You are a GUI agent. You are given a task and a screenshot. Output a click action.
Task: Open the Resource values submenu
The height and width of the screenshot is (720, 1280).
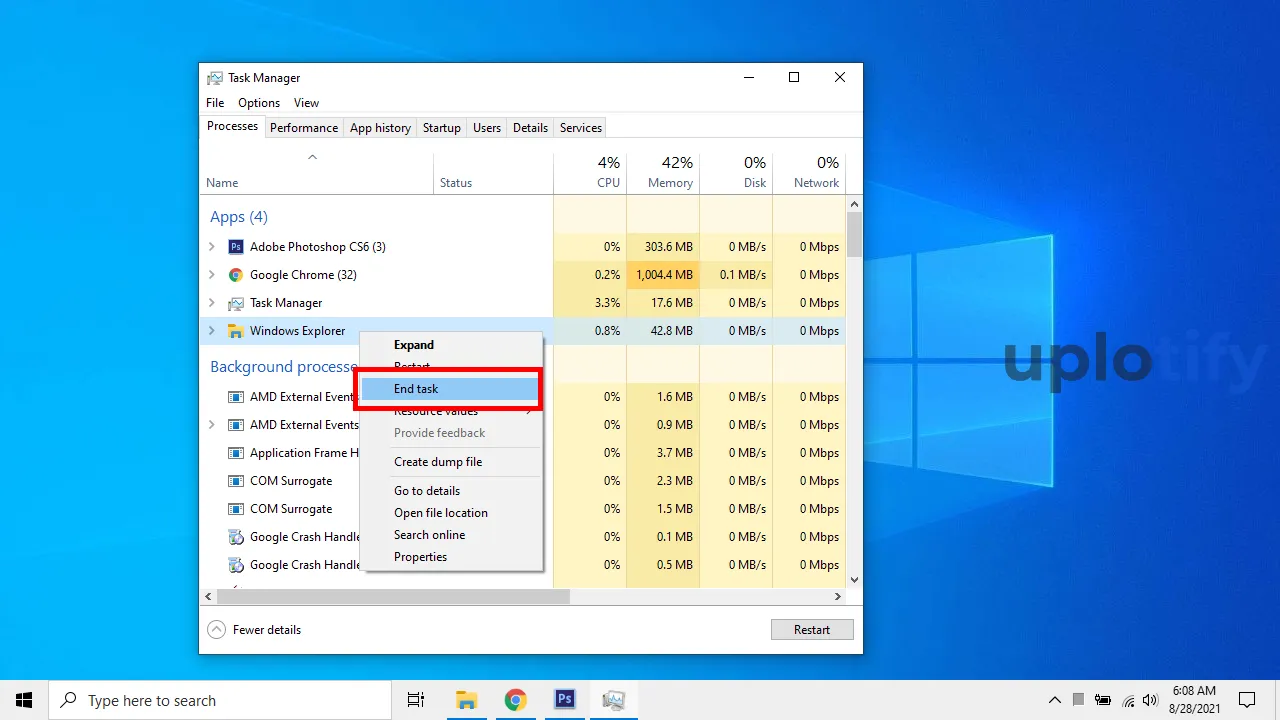(x=451, y=411)
